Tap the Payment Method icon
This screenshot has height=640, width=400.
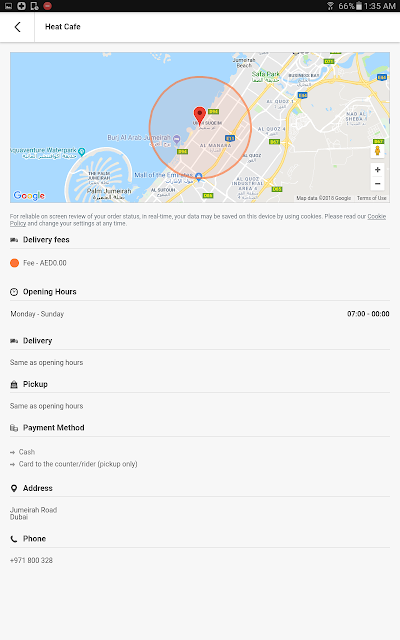[x=14, y=428]
